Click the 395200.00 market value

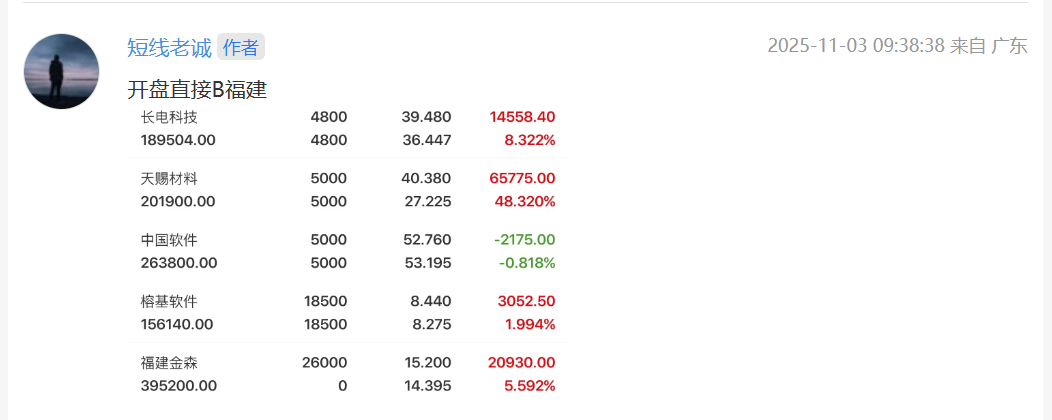[x=179, y=386]
